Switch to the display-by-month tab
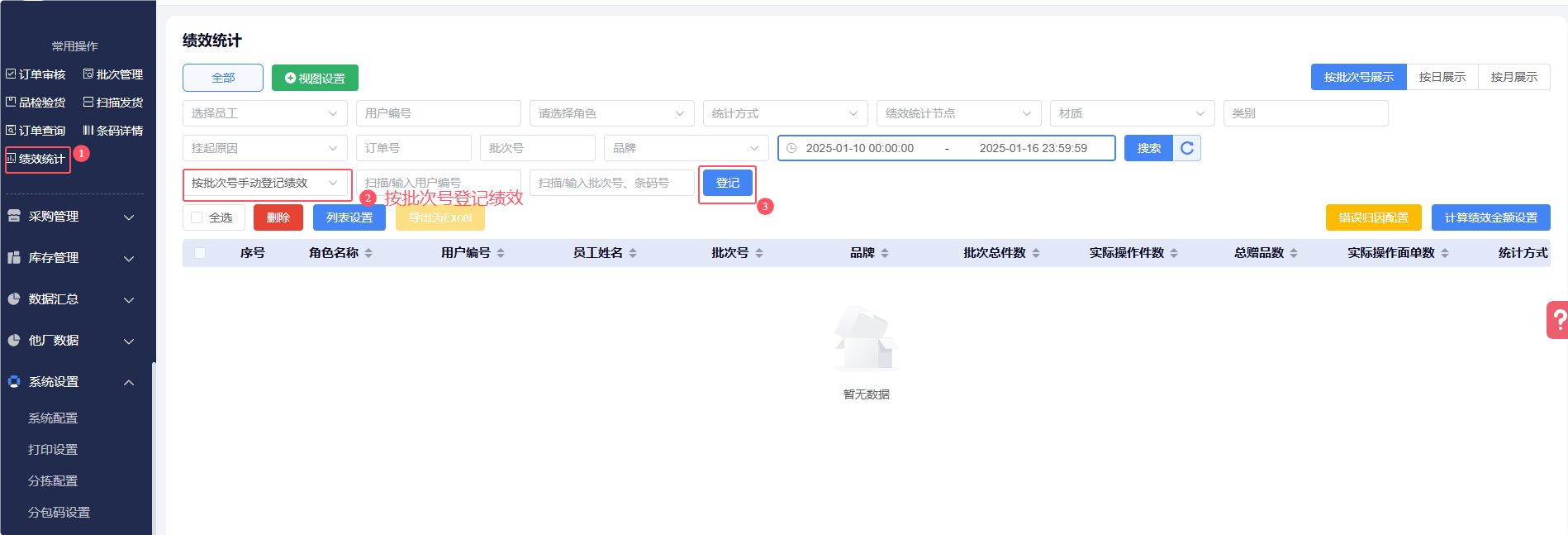Image resolution: width=1568 pixels, height=535 pixels. [x=1513, y=77]
